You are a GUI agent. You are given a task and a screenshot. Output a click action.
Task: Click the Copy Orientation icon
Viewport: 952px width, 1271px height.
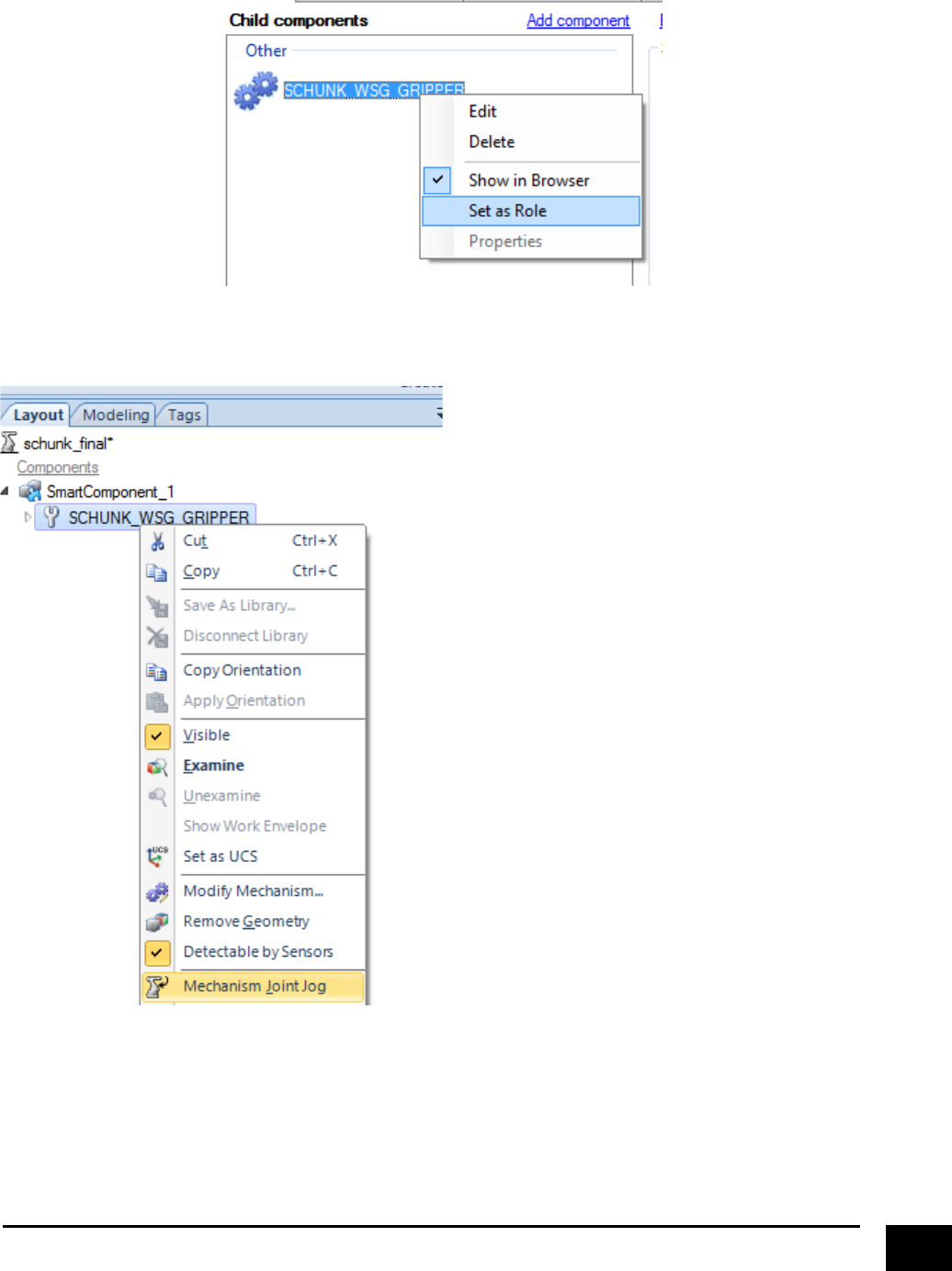coord(157,671)
